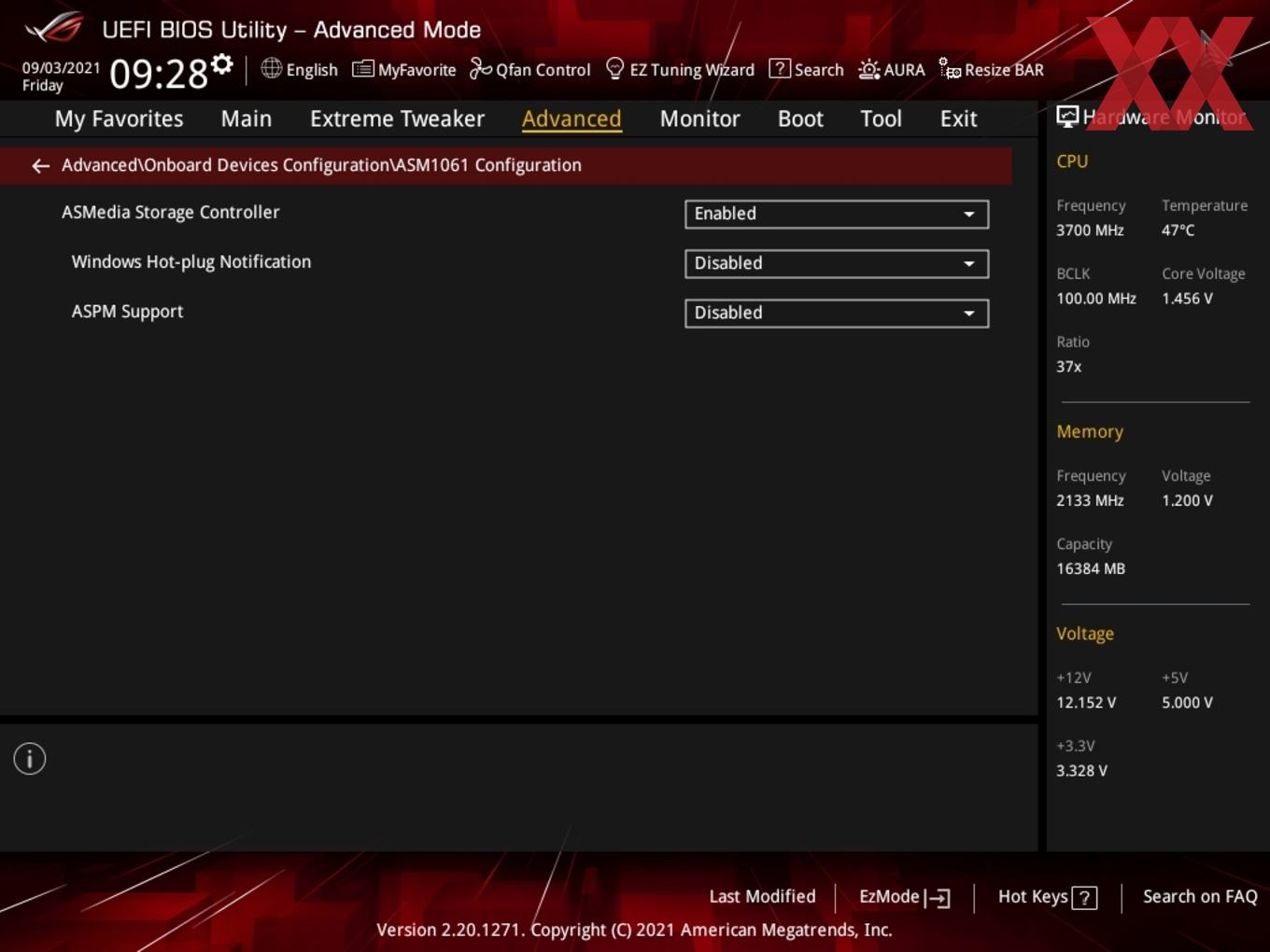Screen dimensions: 1270x952
Task: Click BCLK value 100.00 MHz
Action: coord(1096,299)
